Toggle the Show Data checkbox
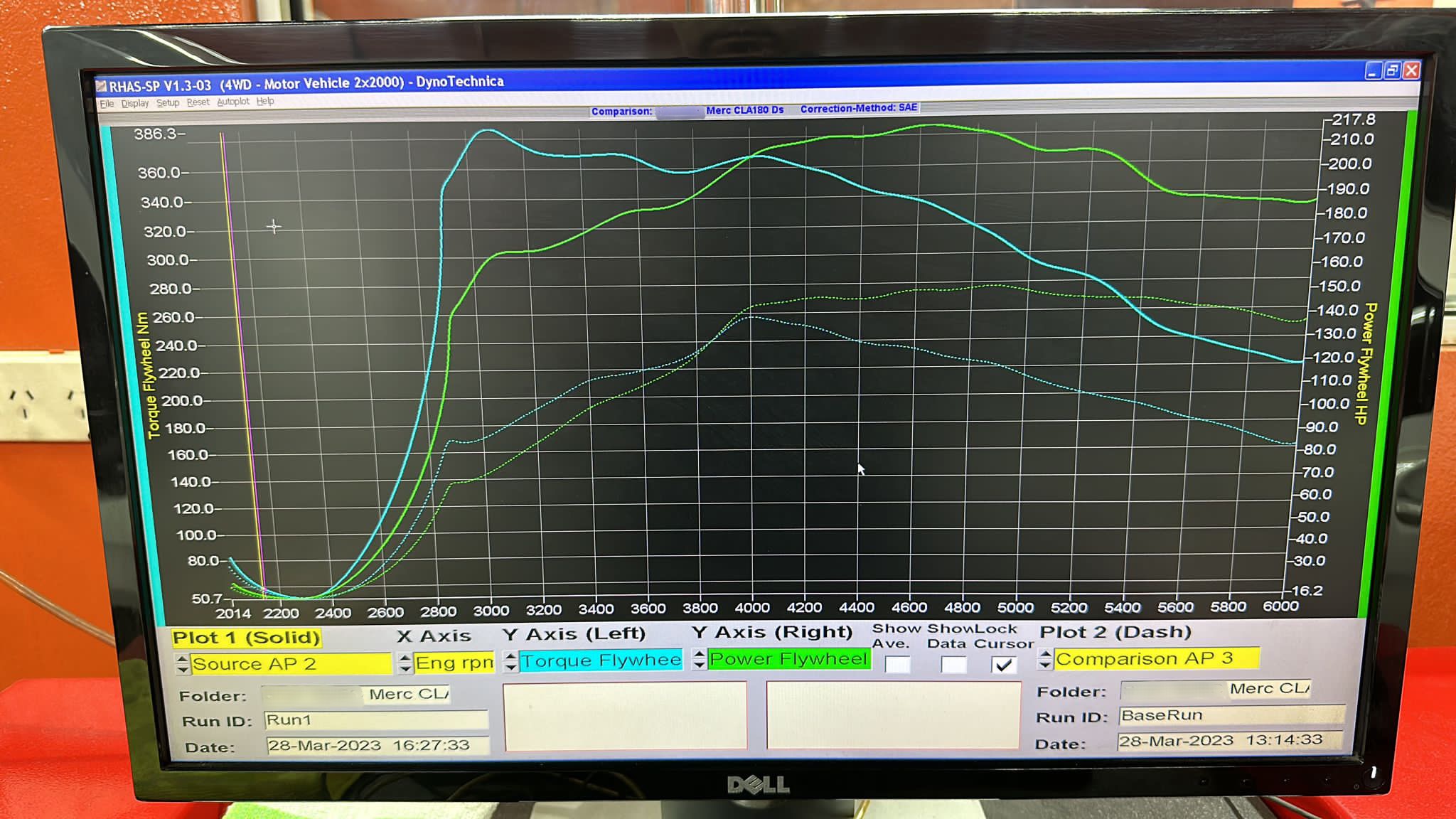The width and height of the screenshot is (1456, 819). click(x=953, y=665)
